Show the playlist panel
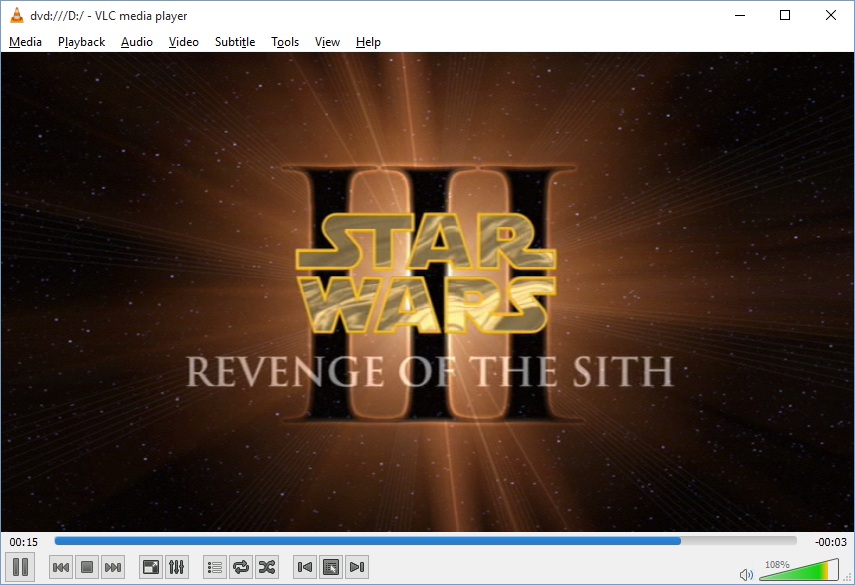 215,568
